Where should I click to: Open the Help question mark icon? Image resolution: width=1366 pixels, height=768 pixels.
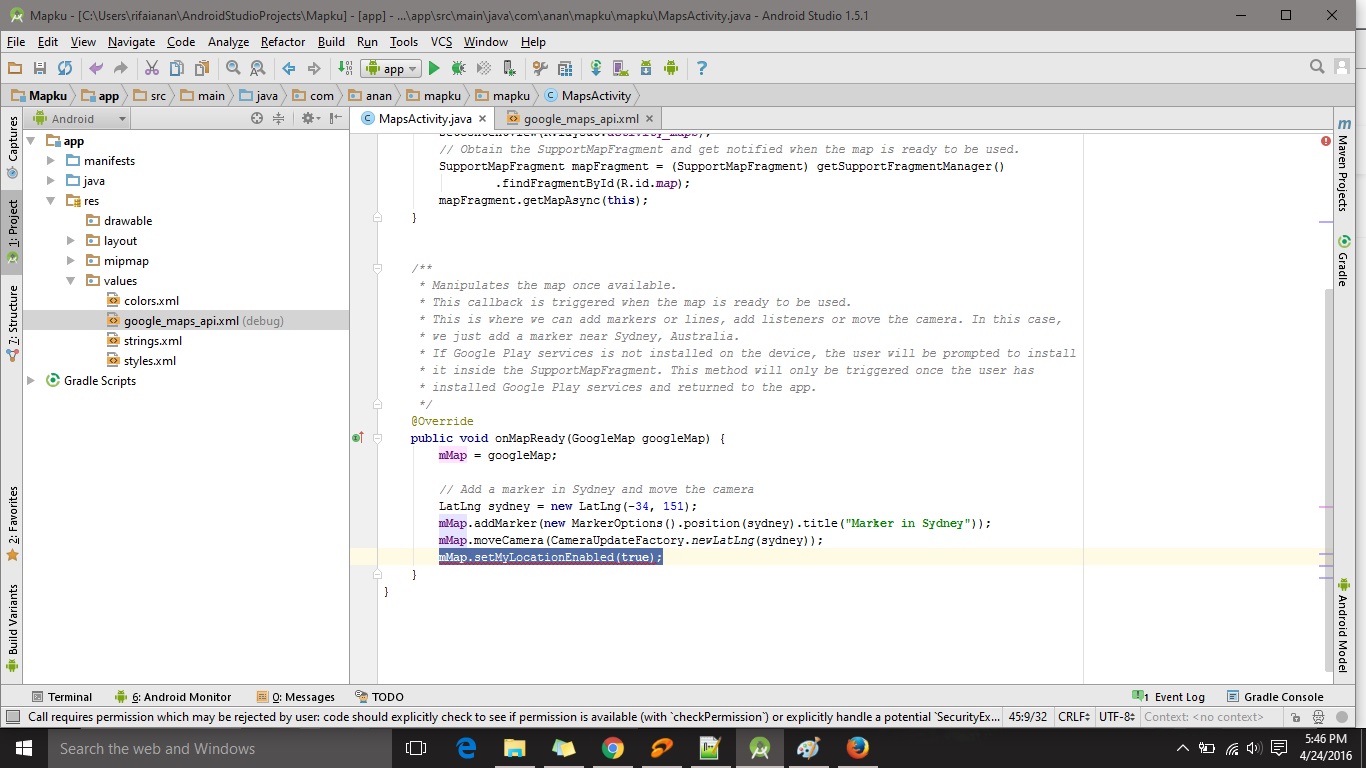[x=701, y=68]
